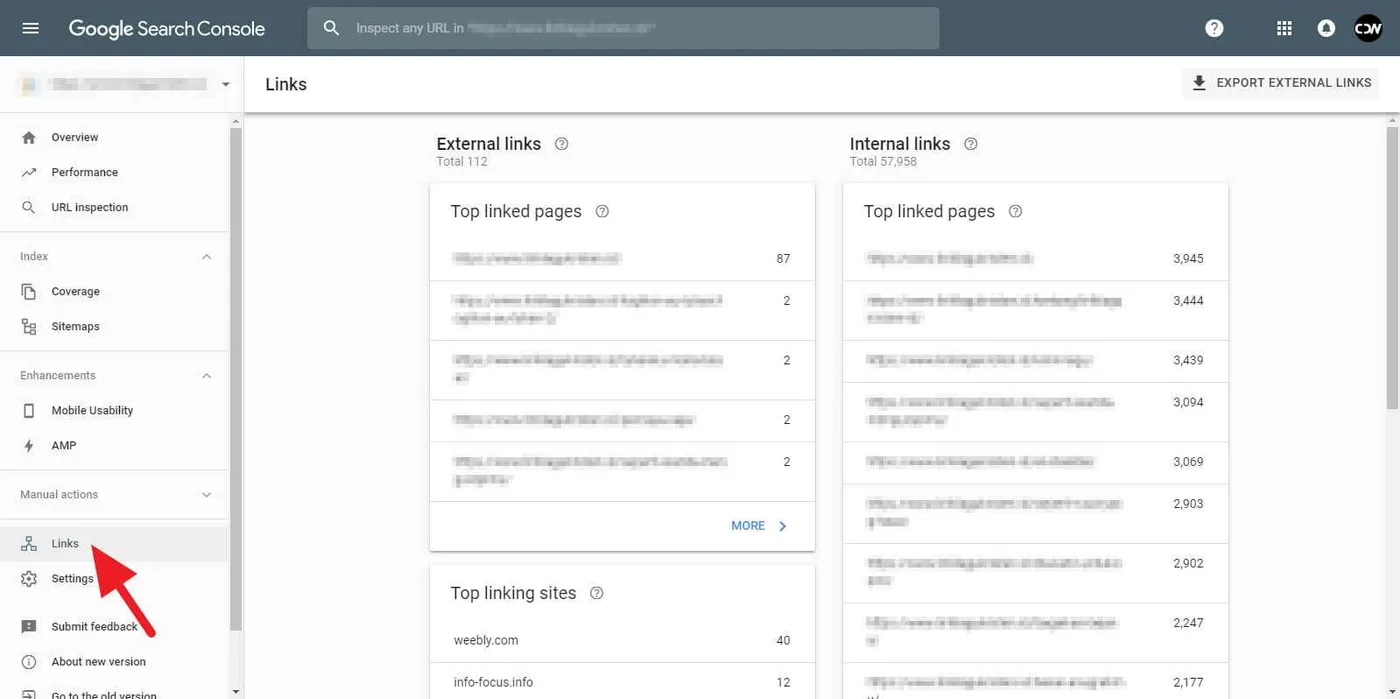Image resolution: width=1400 pixels, height=699 pixels.
Task: Open the Mobile Usability report
Action: tap(114, 410)
